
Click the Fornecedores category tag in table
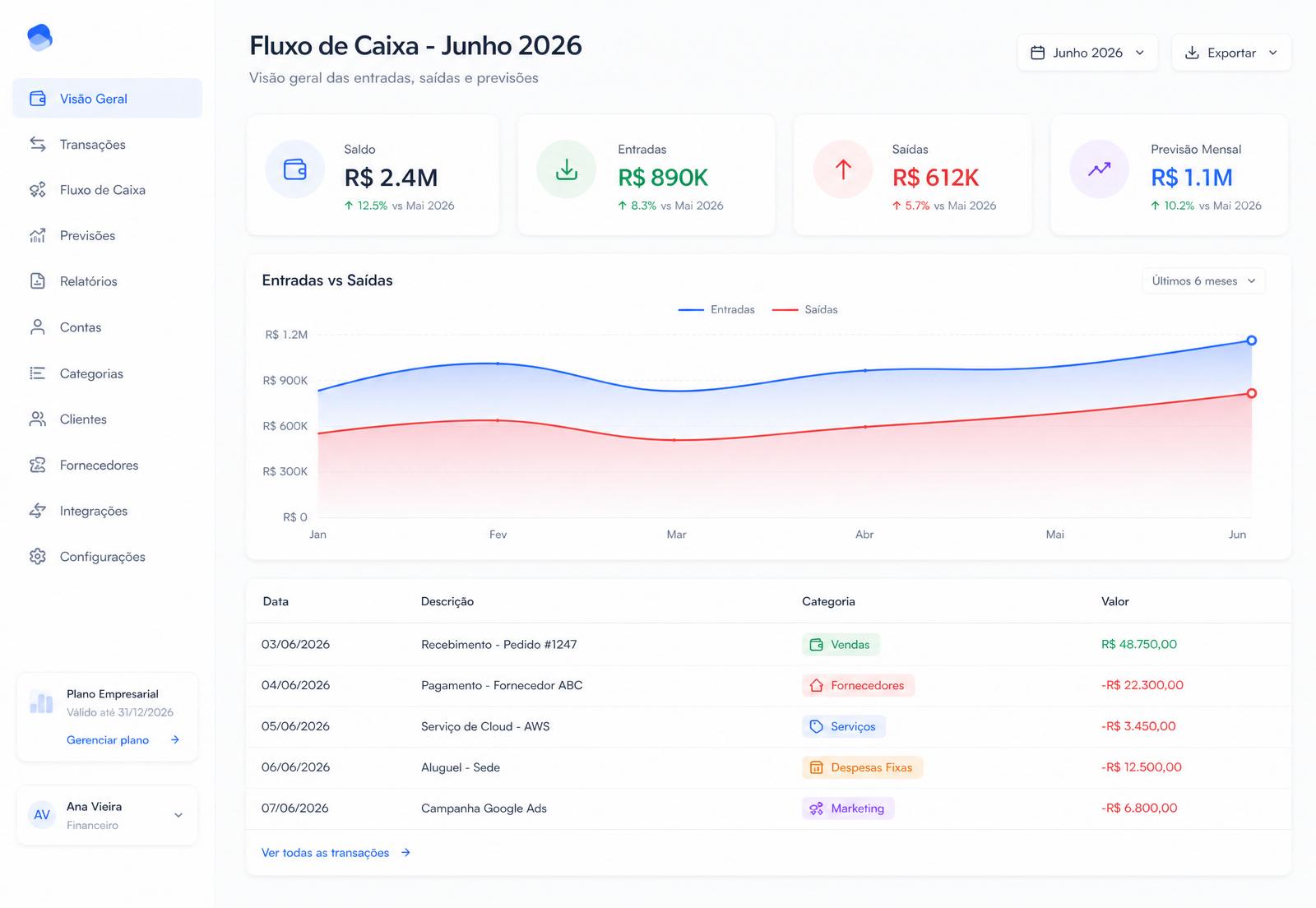858,685
